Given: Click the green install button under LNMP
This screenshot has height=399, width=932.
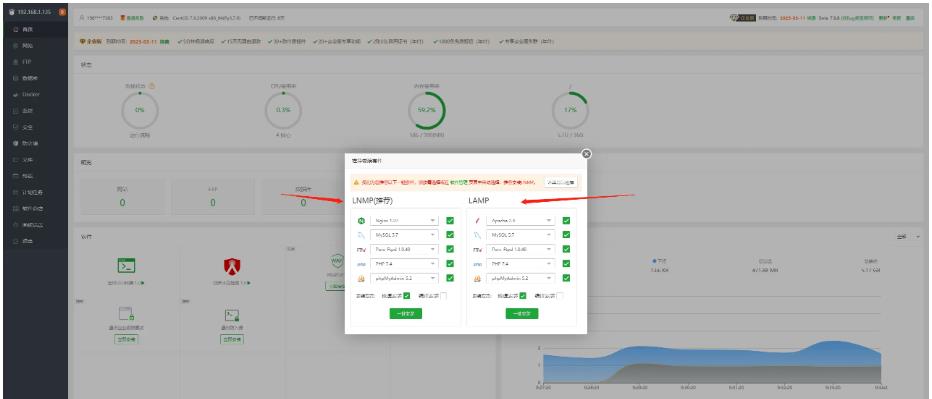Looking at the screenshot, I should 405,313.
